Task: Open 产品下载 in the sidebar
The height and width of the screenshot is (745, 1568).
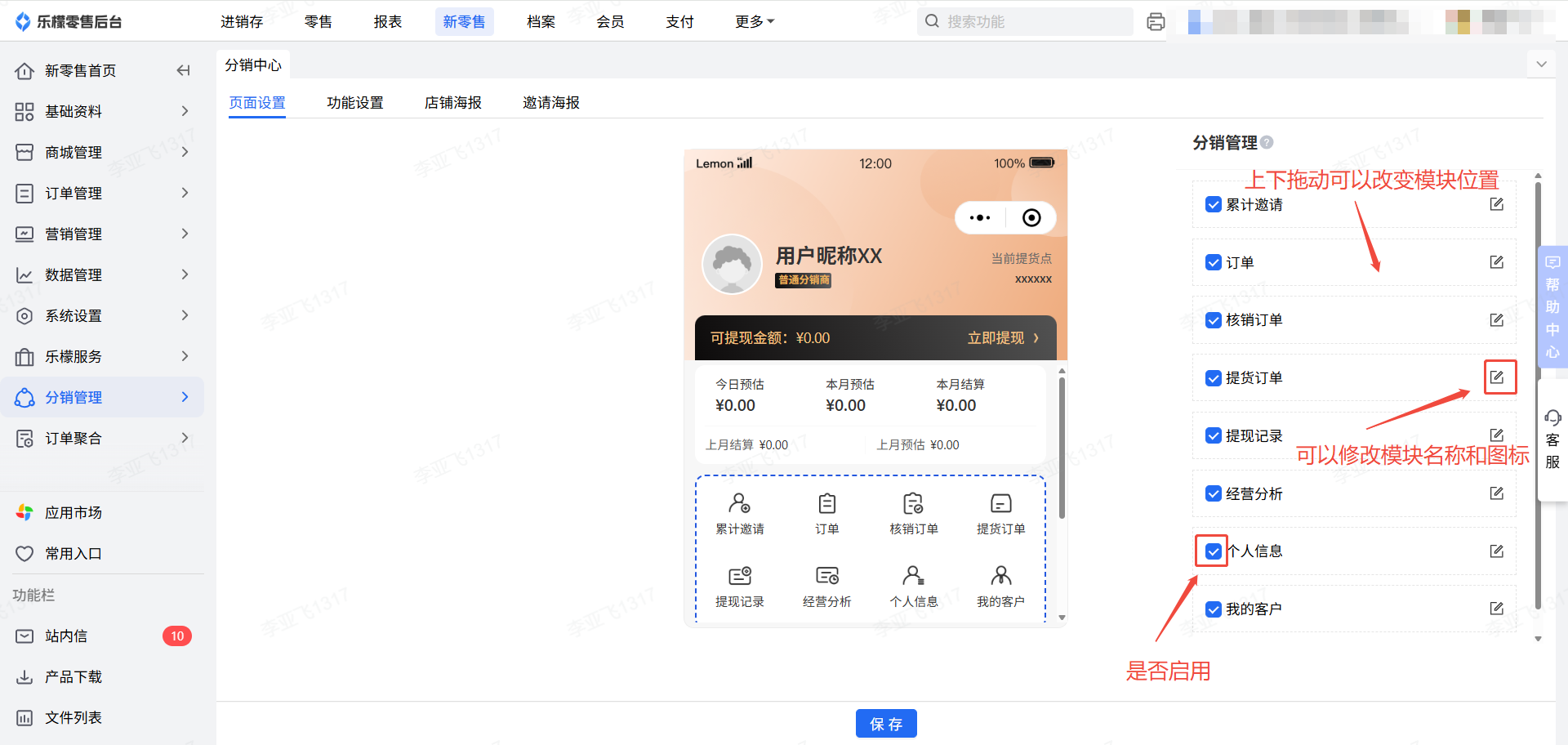Action: [73, 677]
